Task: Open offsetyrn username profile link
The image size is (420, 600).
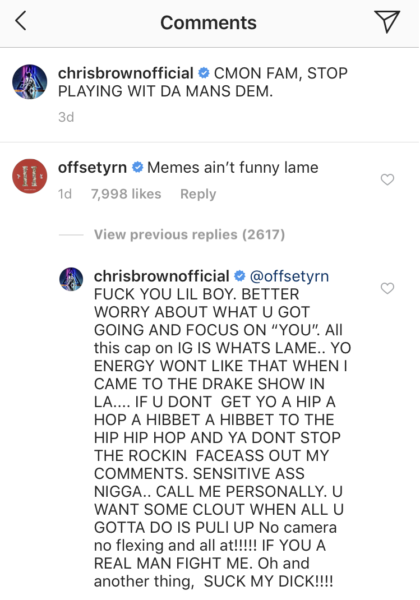Action: (92, 167)
